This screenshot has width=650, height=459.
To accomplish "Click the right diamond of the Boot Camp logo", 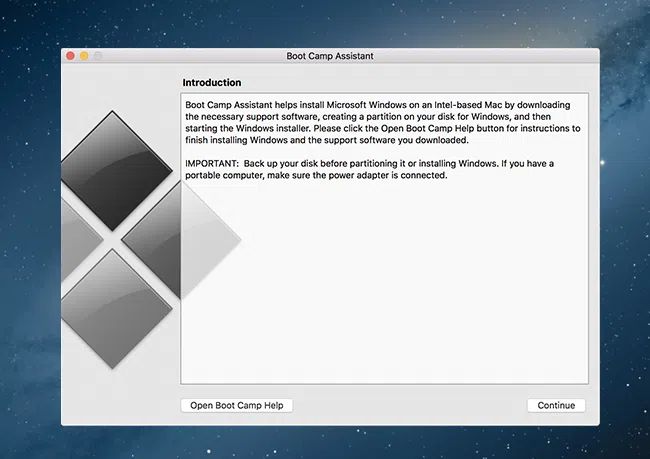I will pyautogui.click(x=150, y=240).
